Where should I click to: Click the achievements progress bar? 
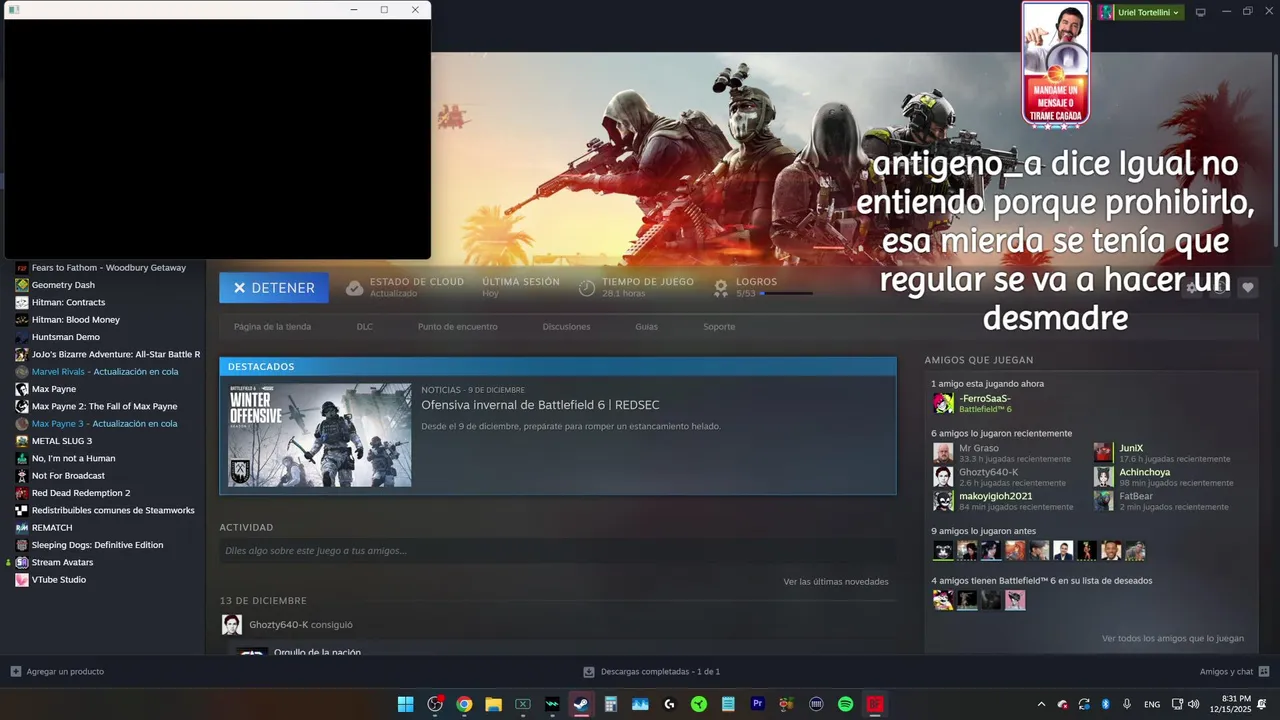tap(786, 294)
